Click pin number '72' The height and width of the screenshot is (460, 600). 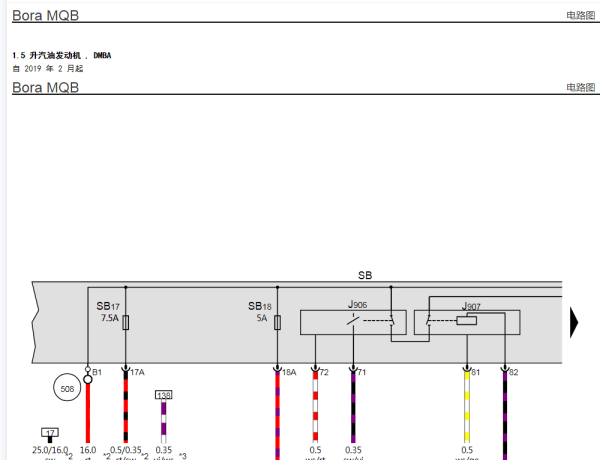pos(324,372)
